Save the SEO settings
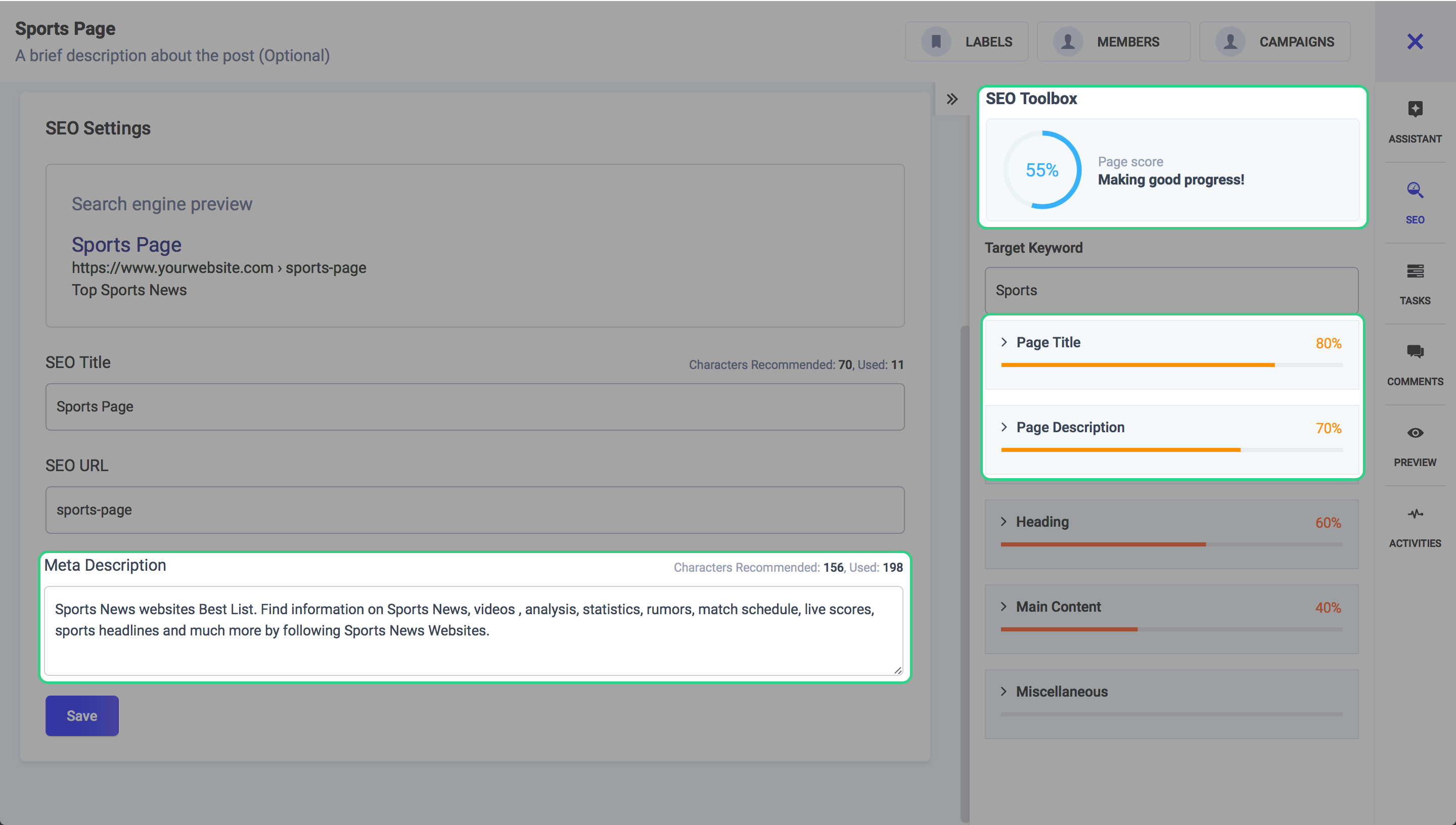Viewport: 1456px width, 825px height. [x=82, y=716]
